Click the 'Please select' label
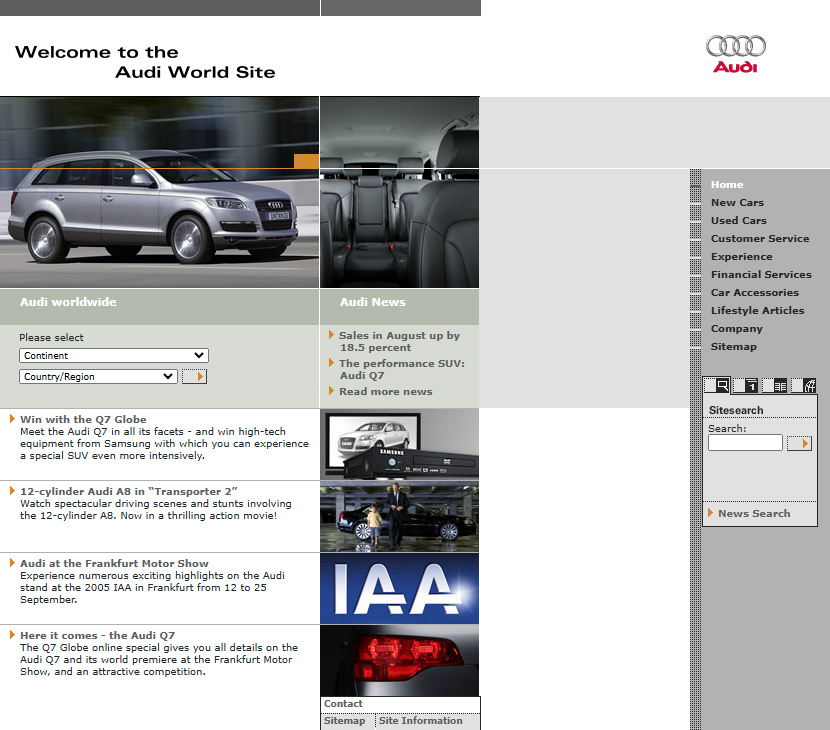The image size is (830, 730). 51,337
